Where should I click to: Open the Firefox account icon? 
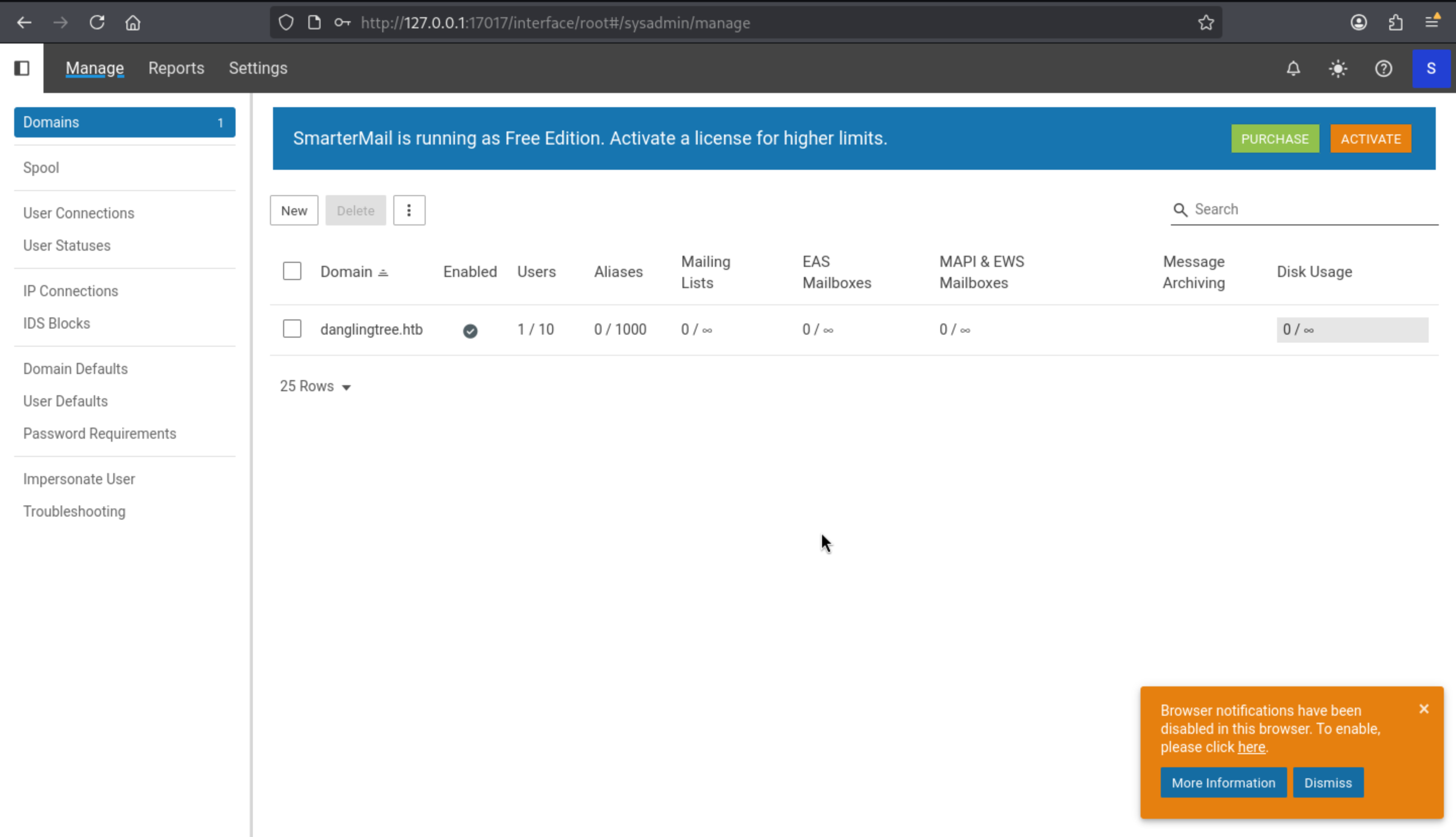point(1358,22)
